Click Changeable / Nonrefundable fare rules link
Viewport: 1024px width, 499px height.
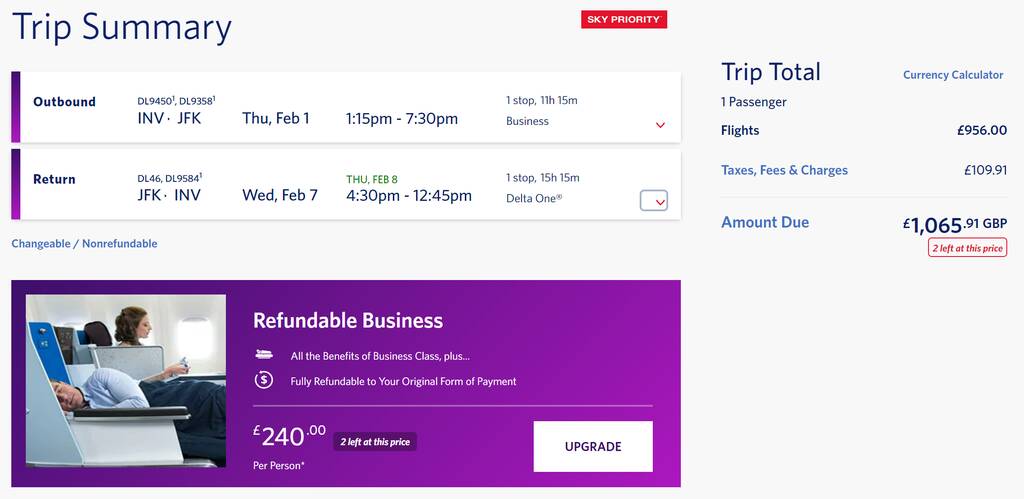tap(84, 244)
